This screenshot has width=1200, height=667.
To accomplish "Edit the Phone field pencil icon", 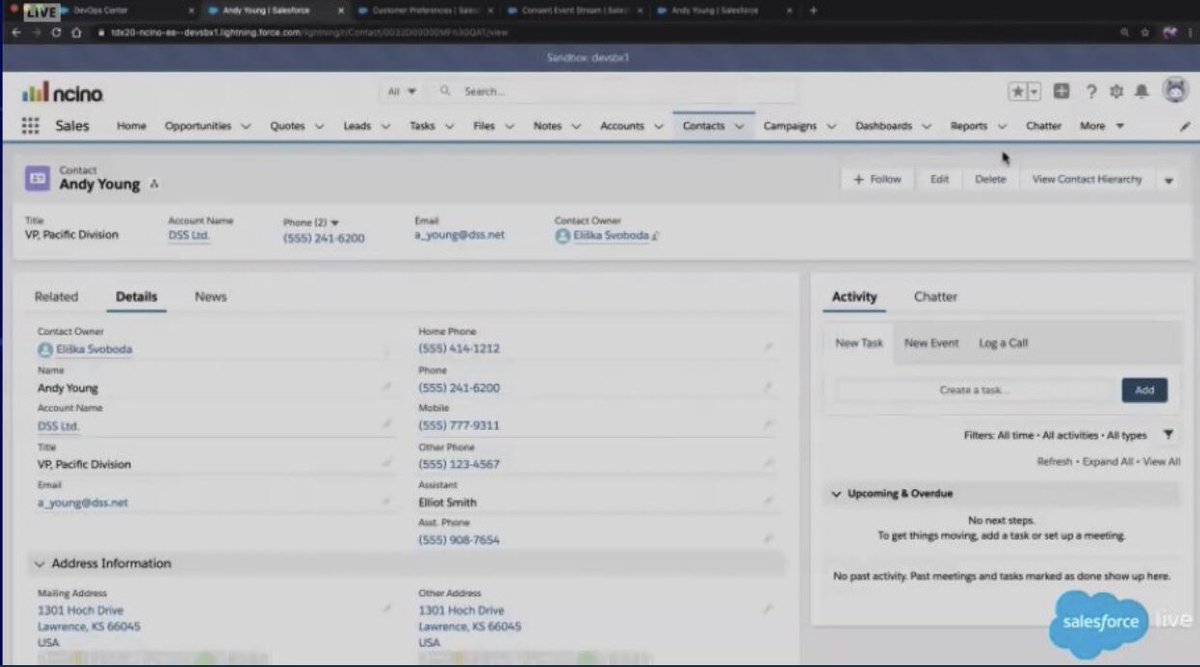I will tap(768, 386).
